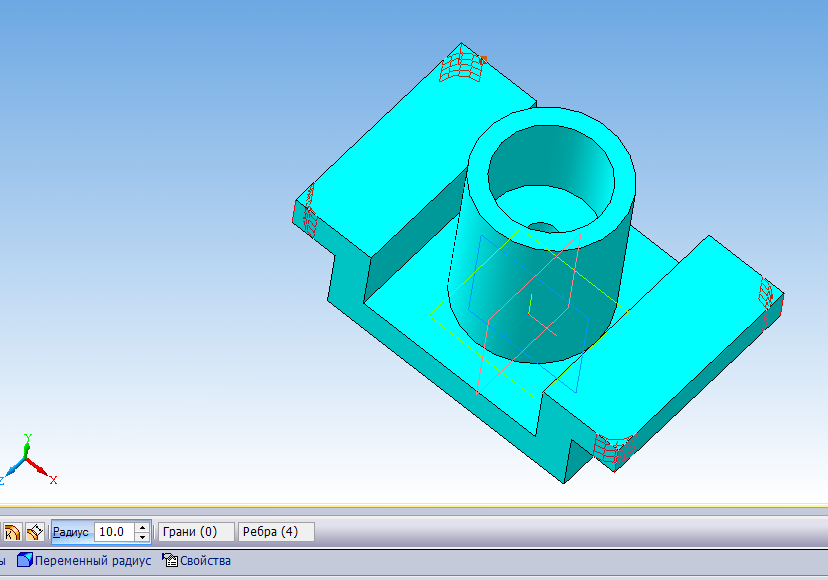This screenshot has width=828, height=580.
Task: Switch to the Свойства tab
Action: [205, 561]
